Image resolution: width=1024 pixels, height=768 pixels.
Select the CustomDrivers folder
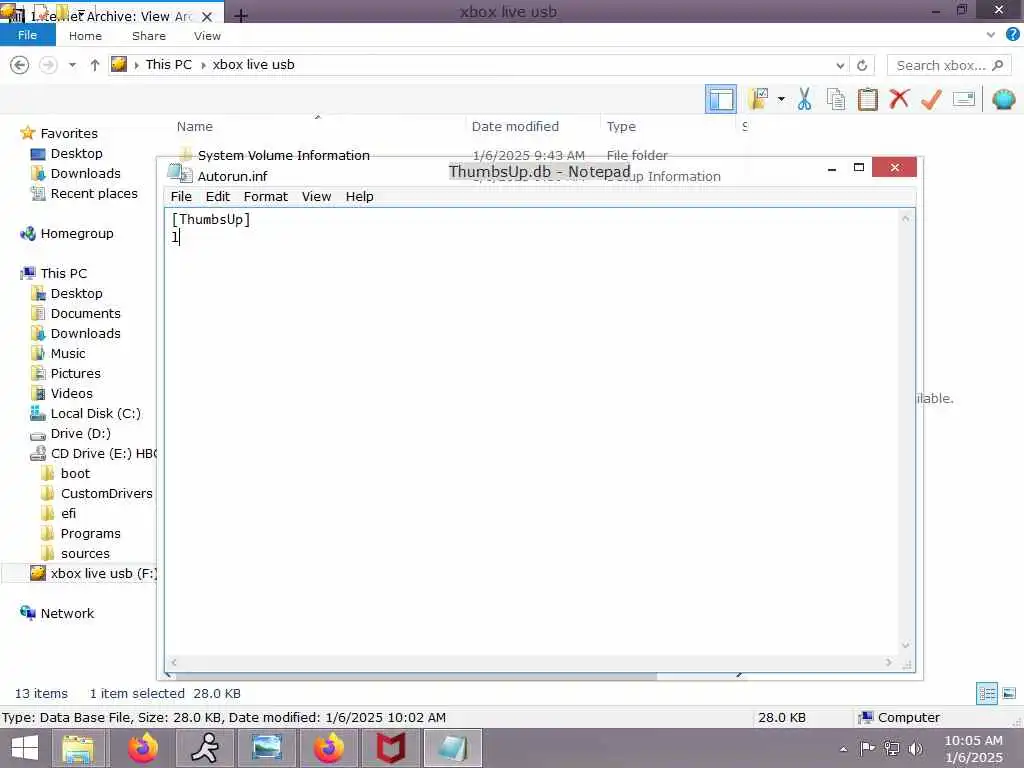coord(106,494)
